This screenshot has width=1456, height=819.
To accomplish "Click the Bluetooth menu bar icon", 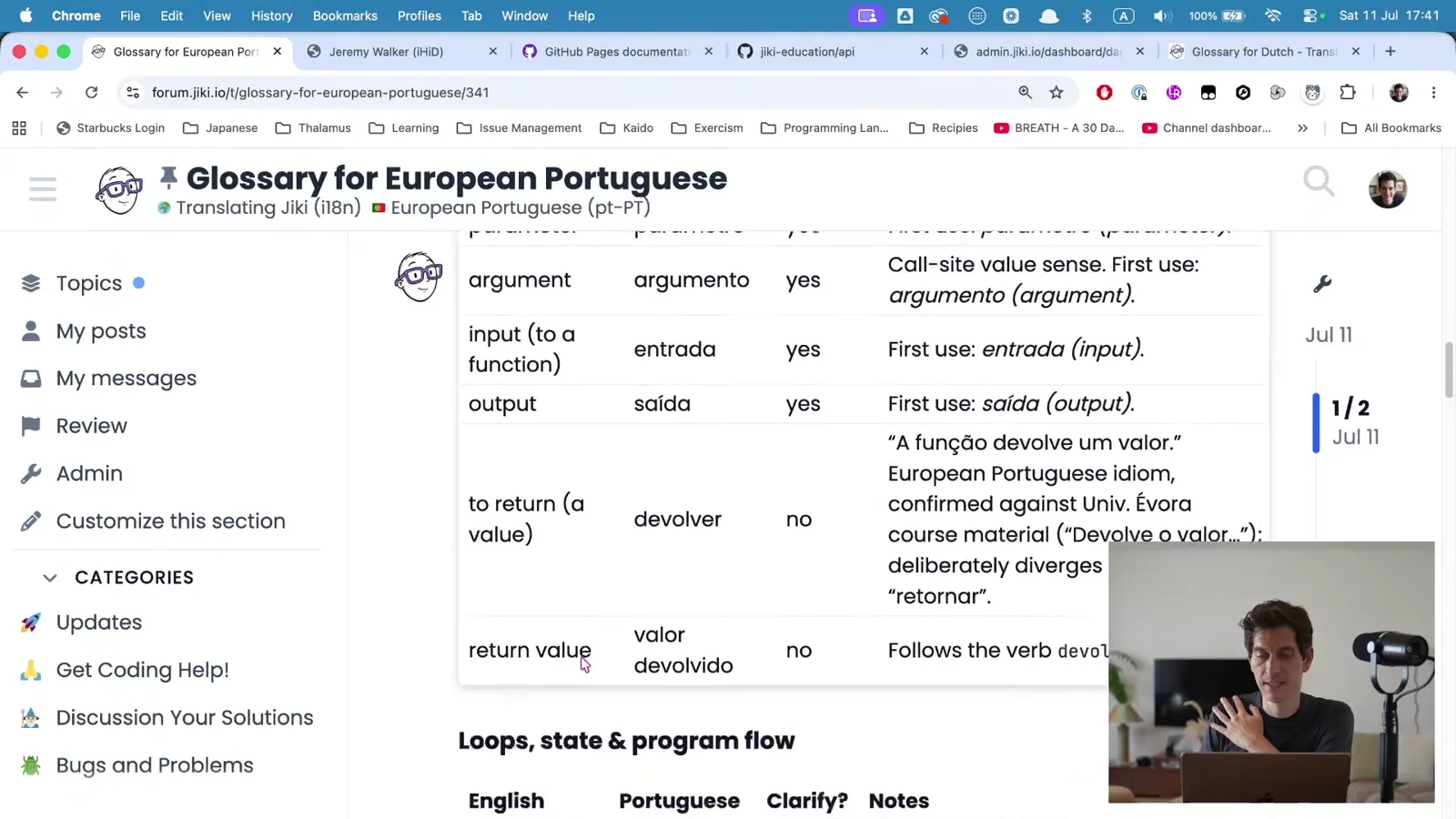I will pyautogui.click(x=1087, y=15).
